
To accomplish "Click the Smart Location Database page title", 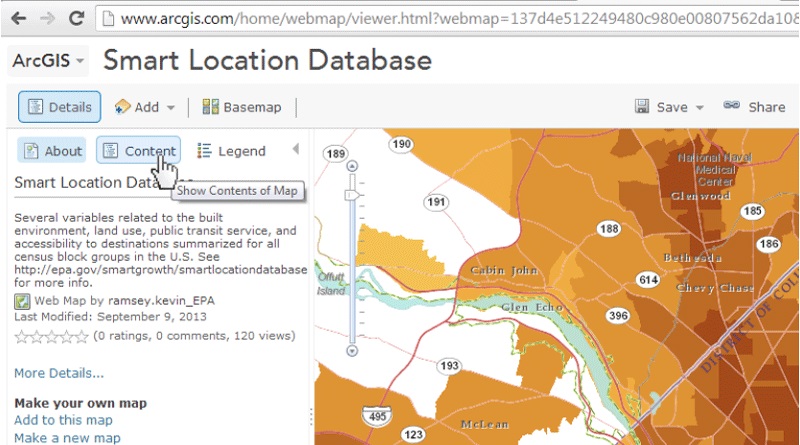I will [x=267, y=61].
